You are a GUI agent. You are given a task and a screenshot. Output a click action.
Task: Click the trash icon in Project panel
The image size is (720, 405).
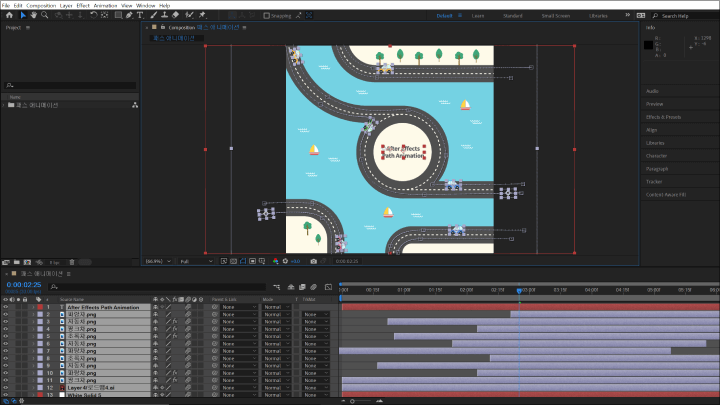pyautogui.click(x=72, y=262)
